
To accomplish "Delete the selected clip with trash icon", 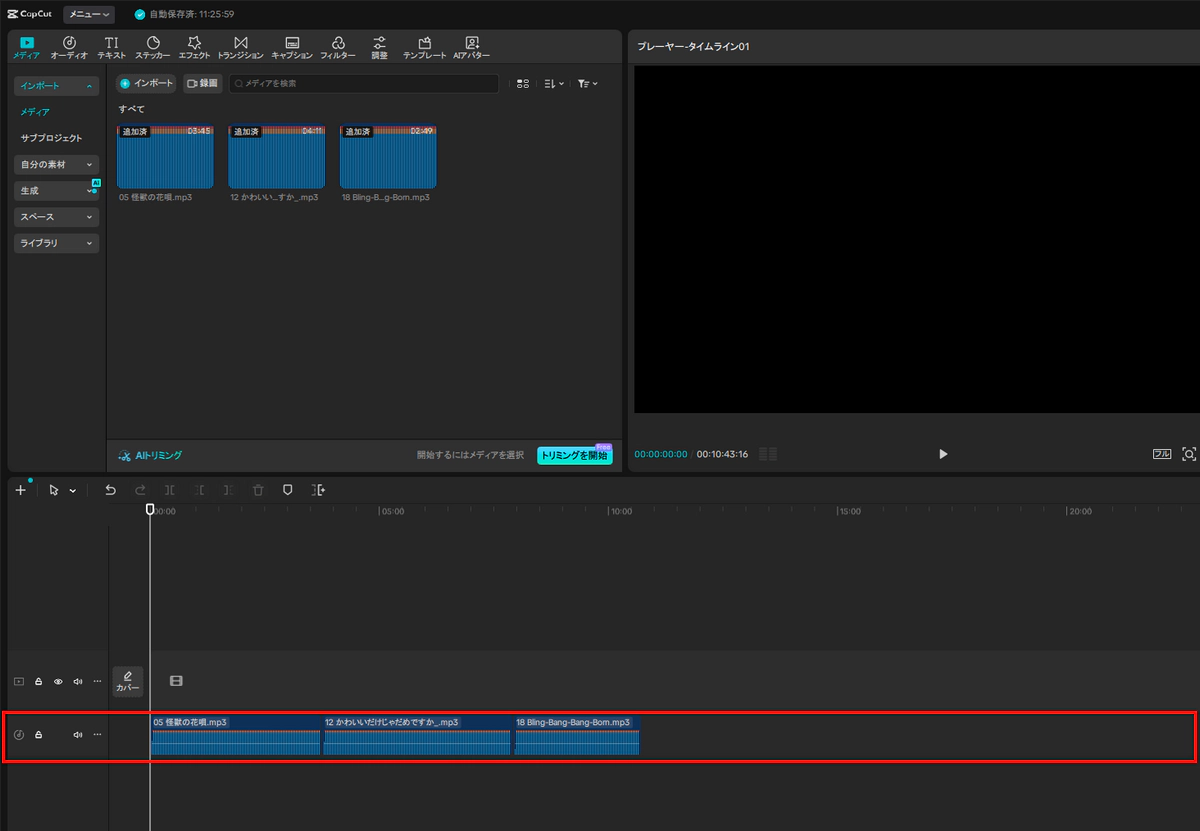I will click(x=258, y=490).
